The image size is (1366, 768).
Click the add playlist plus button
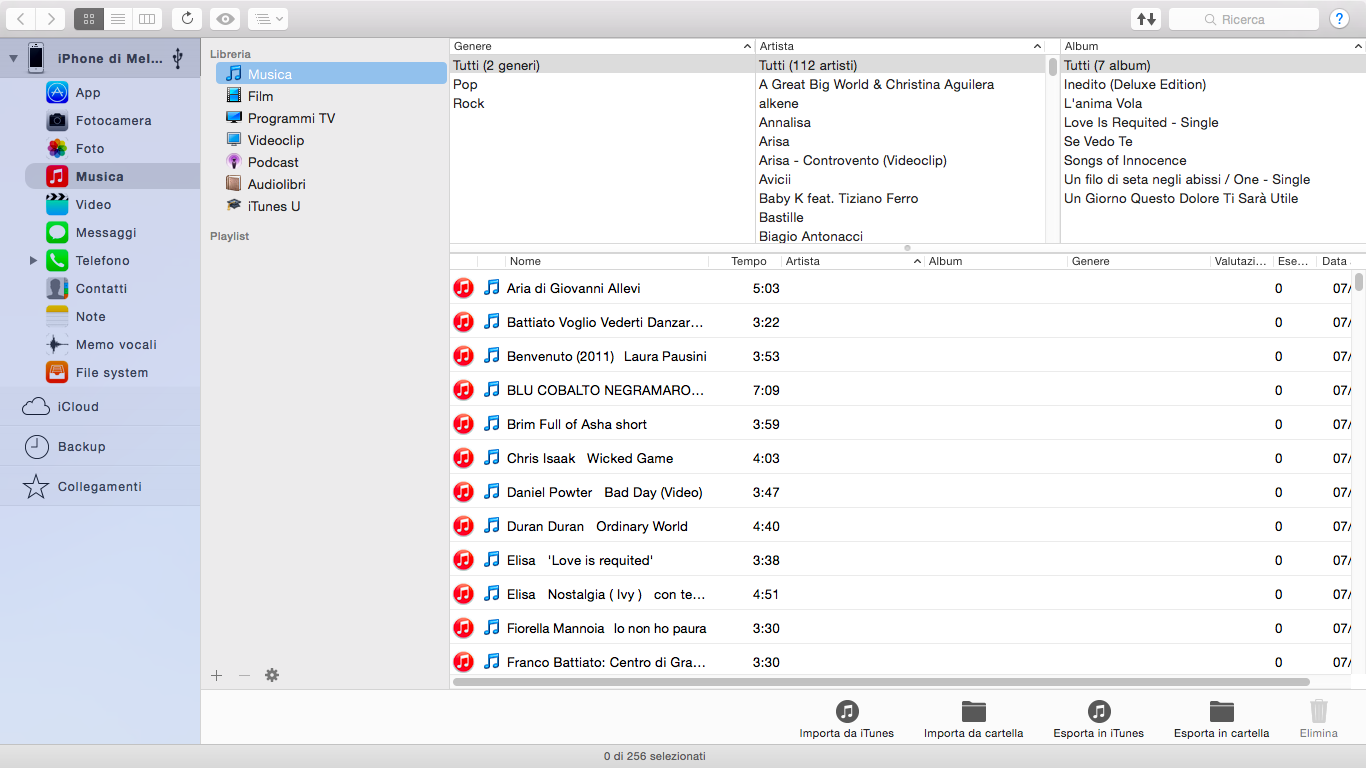(x=216, y=676)
